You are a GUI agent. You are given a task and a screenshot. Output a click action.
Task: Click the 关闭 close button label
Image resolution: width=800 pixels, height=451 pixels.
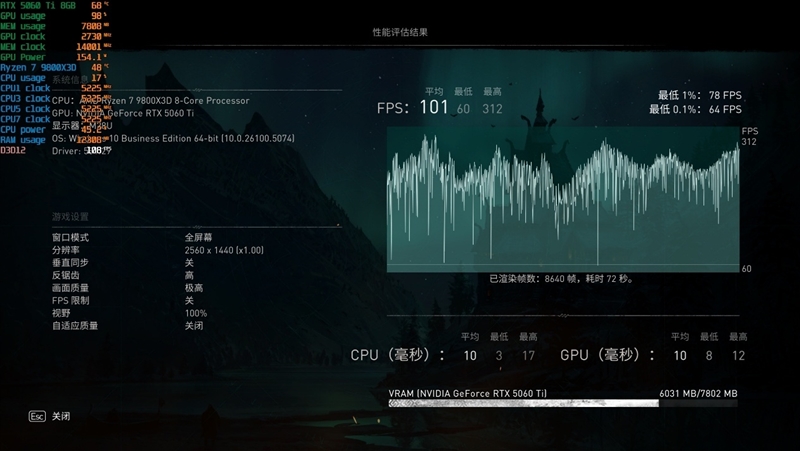pos(62,415)
